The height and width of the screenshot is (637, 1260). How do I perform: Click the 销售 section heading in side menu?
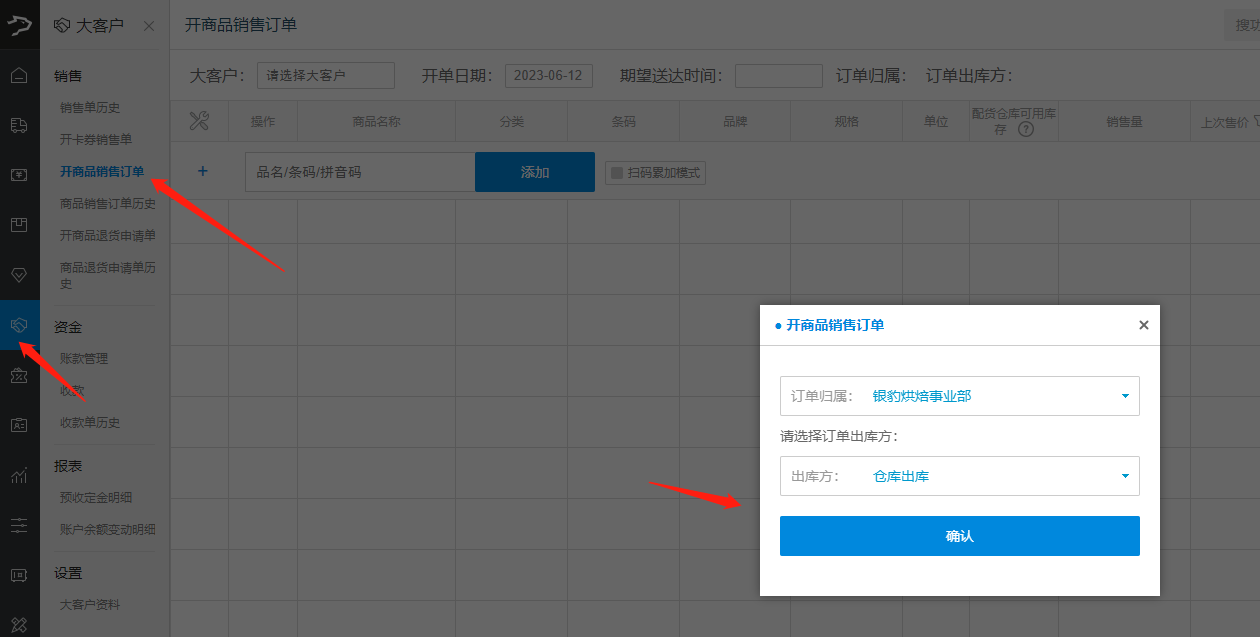(x=68, y=76)
